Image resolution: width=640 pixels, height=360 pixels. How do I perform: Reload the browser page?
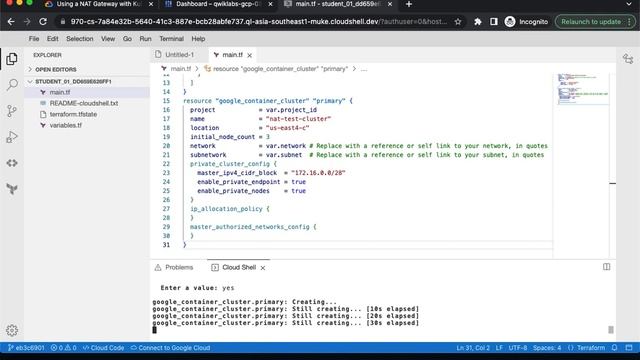click(x=43, y=22)
